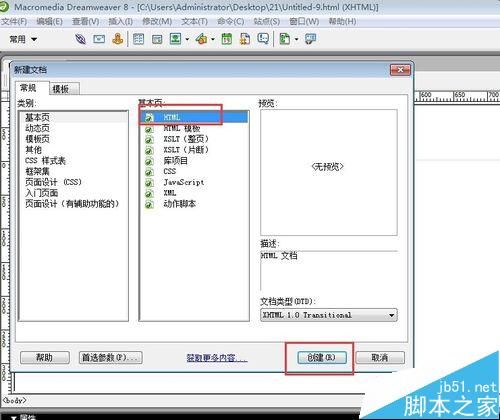The image size is (500, 420).
Task: Open the 修改(M) menu
Action: click(x=157, y=22)
